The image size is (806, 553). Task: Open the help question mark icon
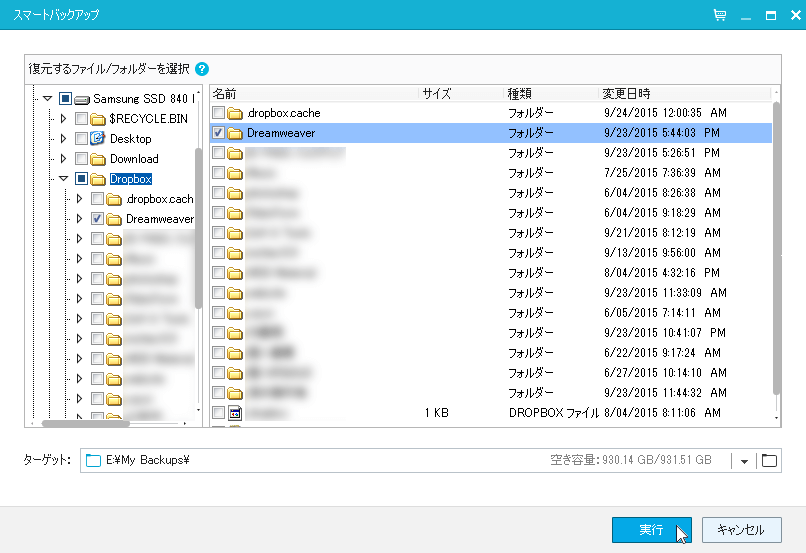click(202, 69)
